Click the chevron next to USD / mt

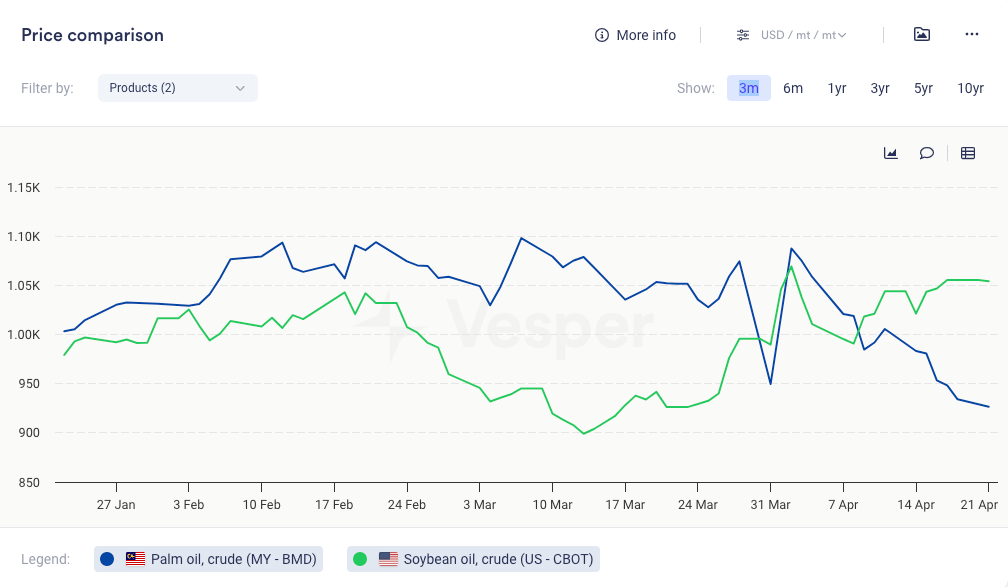(x=842, y=35)
